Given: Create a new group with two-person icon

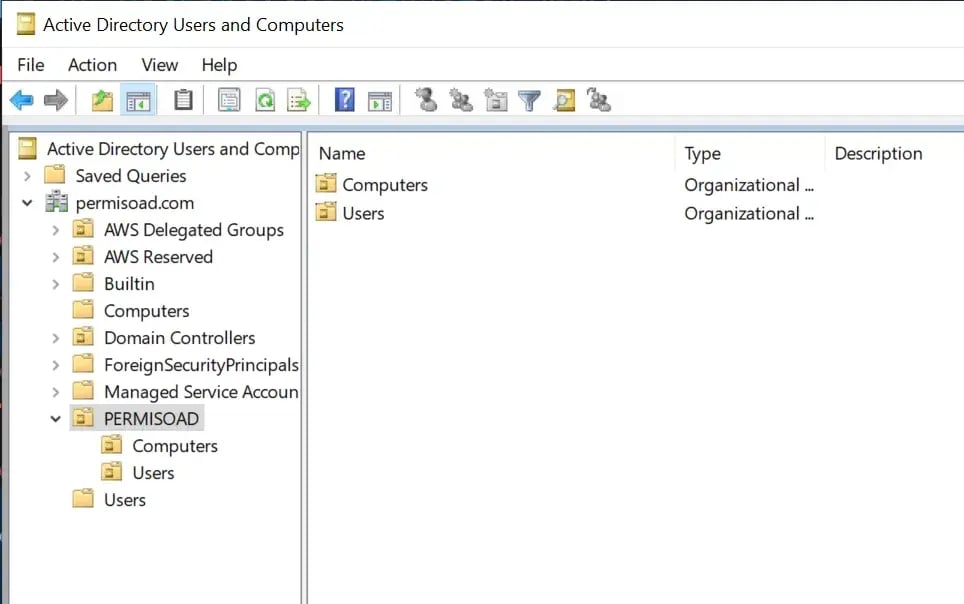Looking at the screenshot, I should 460,100.
